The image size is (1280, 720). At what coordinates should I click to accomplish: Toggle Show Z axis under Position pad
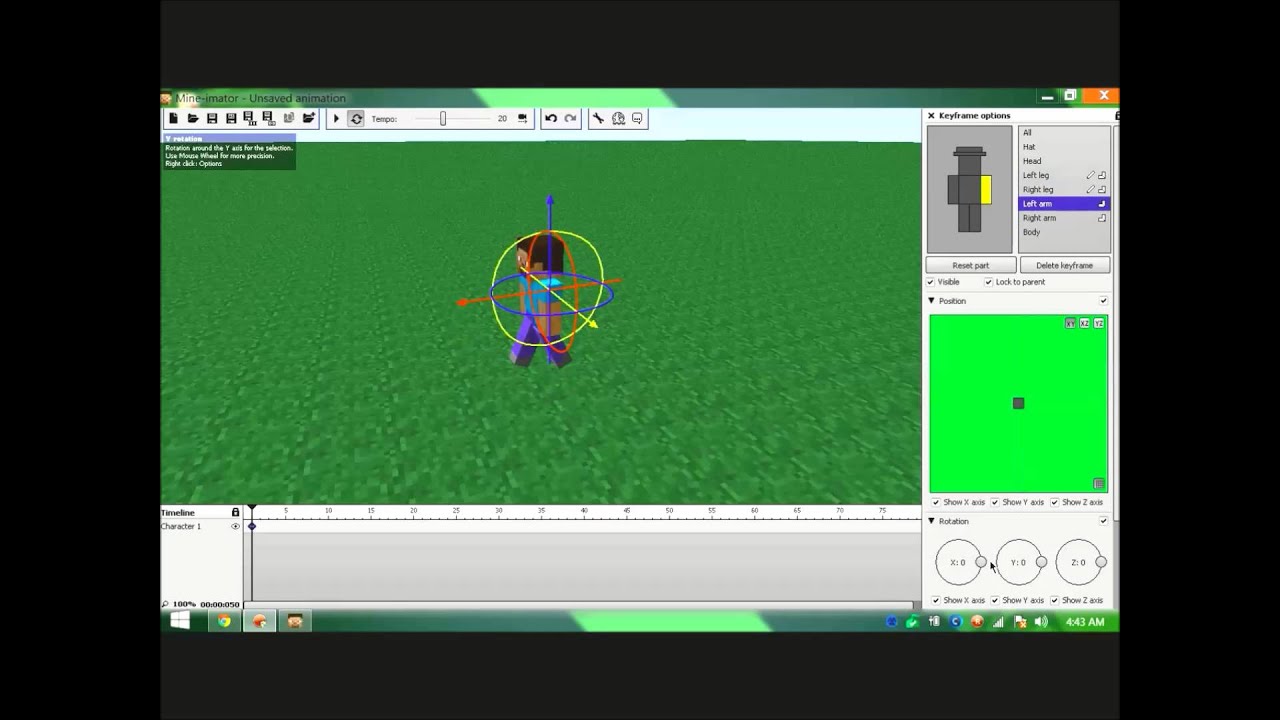[x=1054, y=502]
